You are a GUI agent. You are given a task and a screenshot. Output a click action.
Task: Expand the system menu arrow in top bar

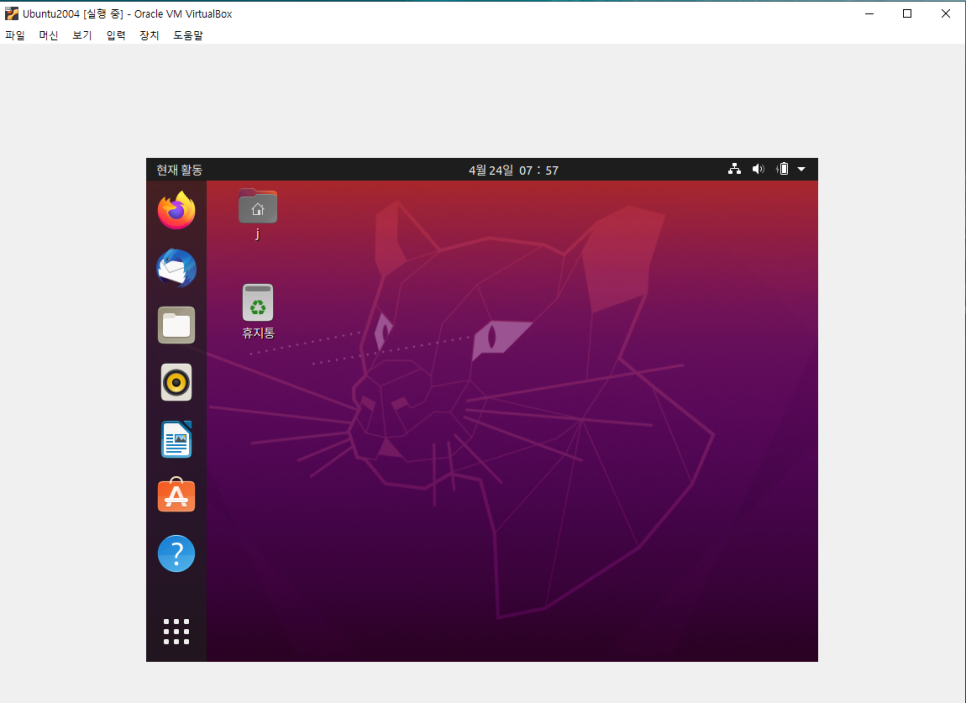tap(802, 169)
